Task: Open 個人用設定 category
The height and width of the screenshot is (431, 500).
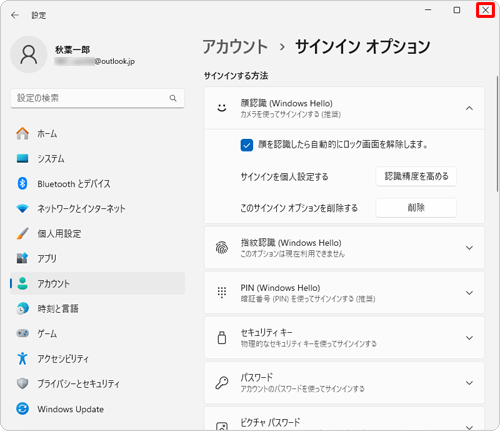Action: click(97, 234)
